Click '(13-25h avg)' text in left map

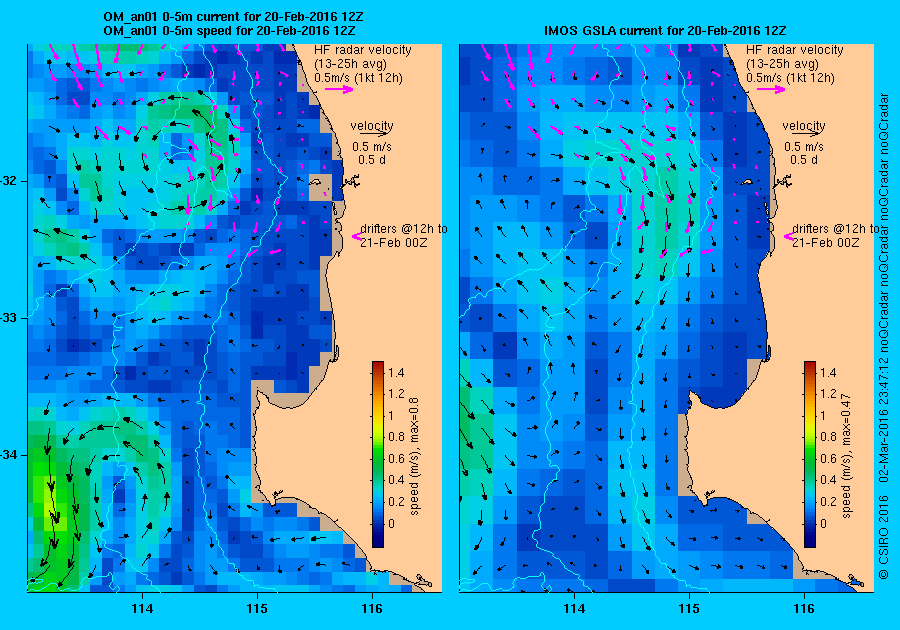tap(350, 64)
